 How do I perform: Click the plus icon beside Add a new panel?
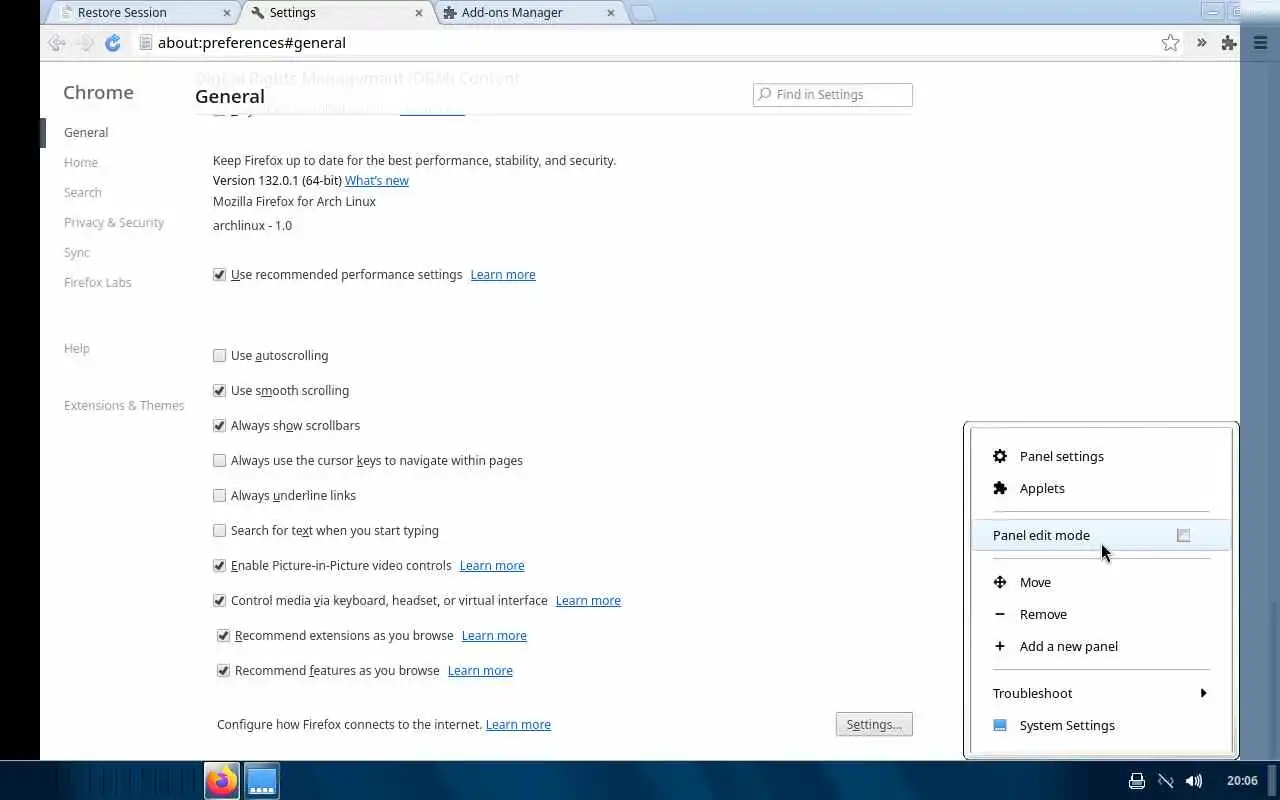pyautogui.click(x=1000, y=646)
